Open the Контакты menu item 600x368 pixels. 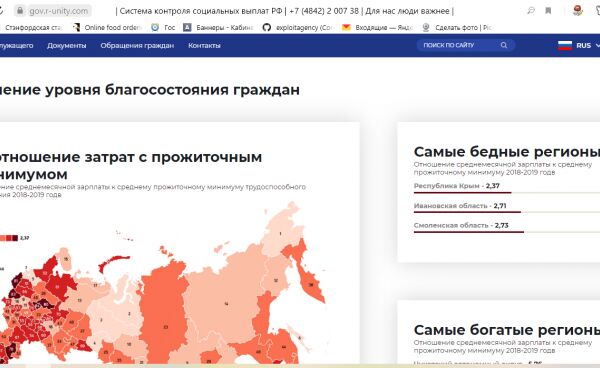(204, 46)
